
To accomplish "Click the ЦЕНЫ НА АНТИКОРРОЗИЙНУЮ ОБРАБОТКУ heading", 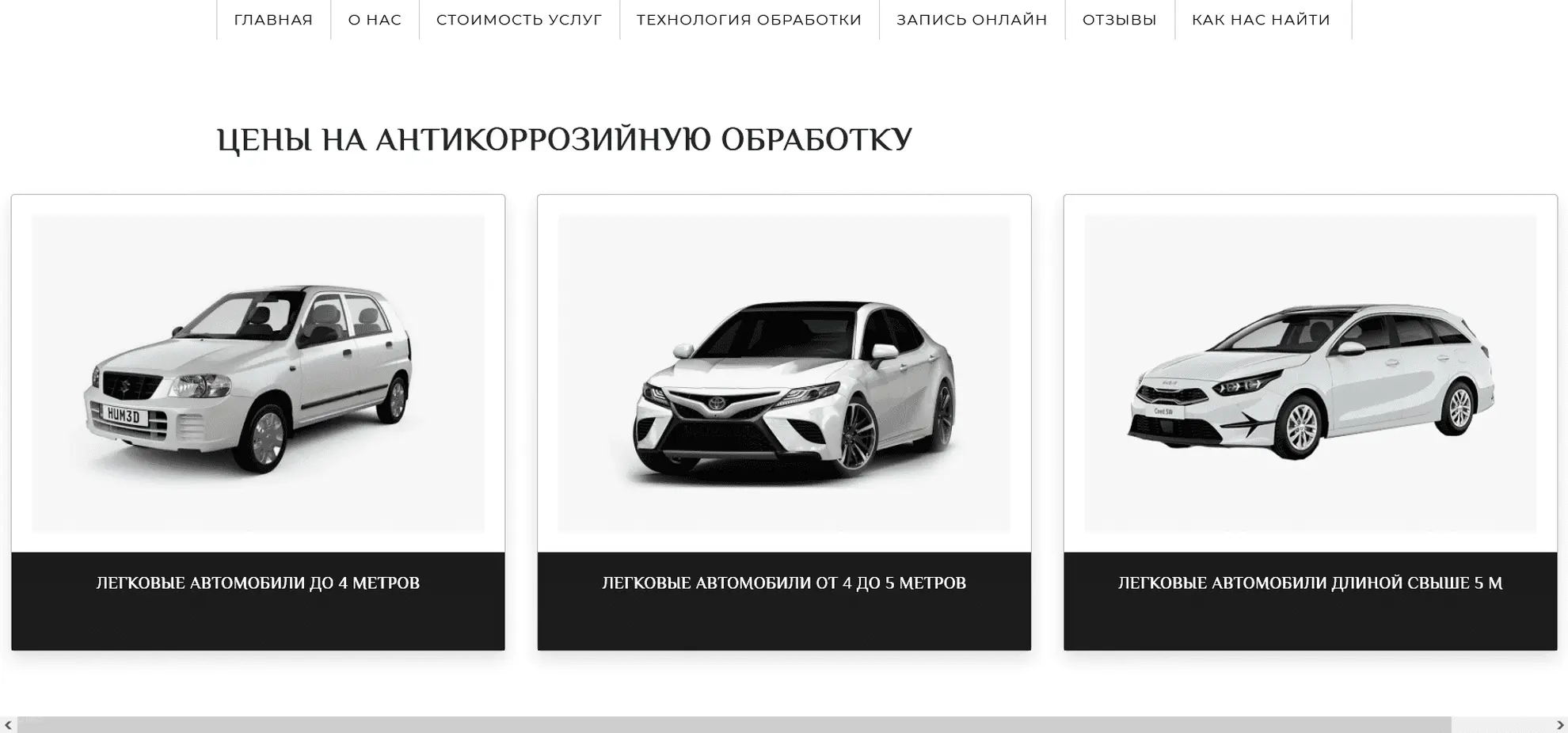I will 565,140.
